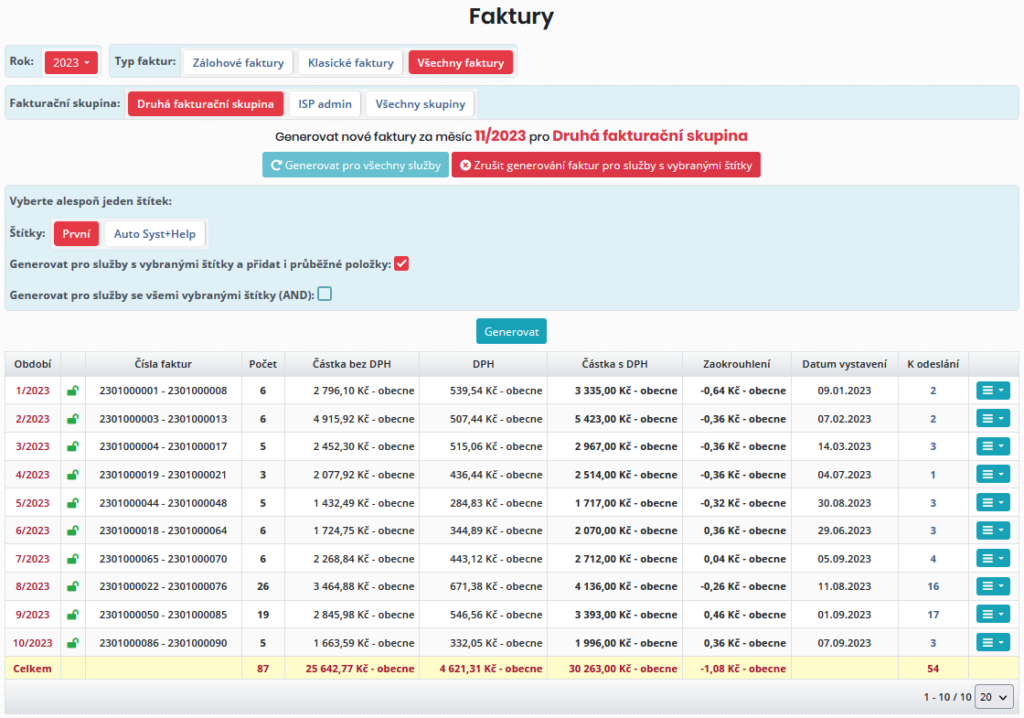Viewport: 1024px width, 718px height.
Task: Select the ISP admin fakturační skupina
Action: pos(323,103)
